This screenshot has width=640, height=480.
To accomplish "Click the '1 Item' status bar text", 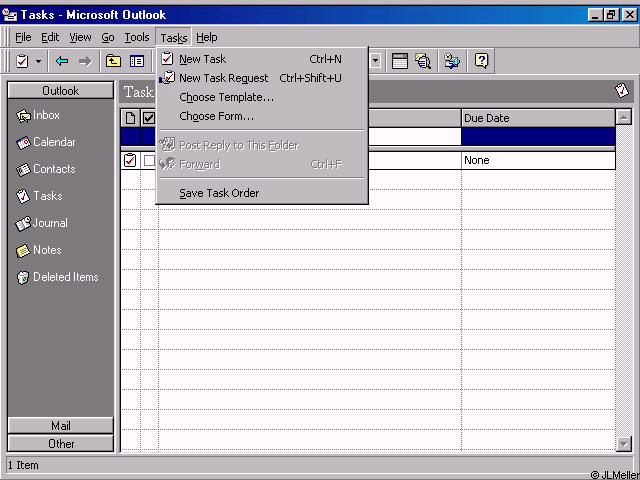I will coord(23,465).
